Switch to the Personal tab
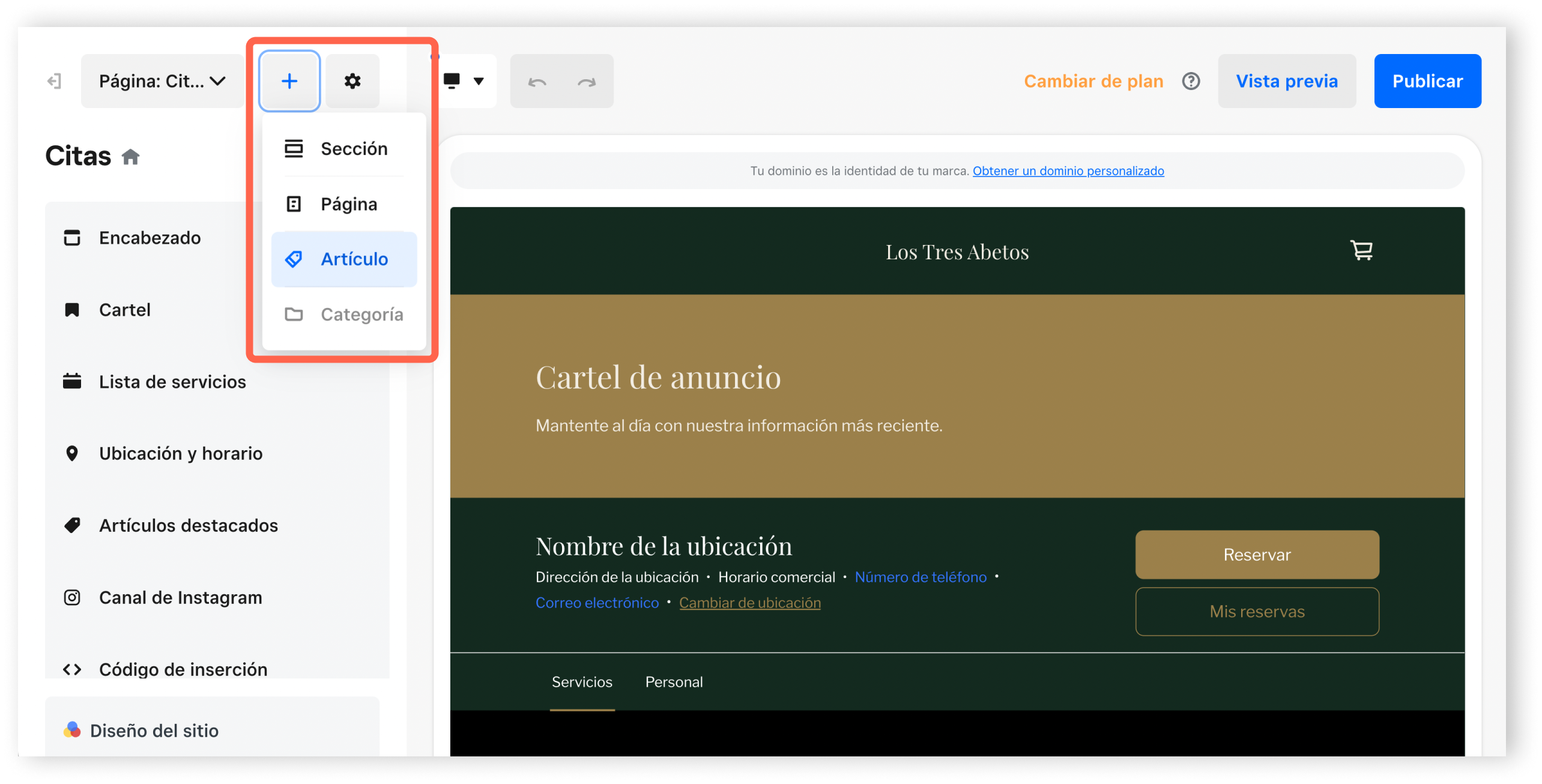Screen dimensions: 1542x784 [x=674, y=682]
